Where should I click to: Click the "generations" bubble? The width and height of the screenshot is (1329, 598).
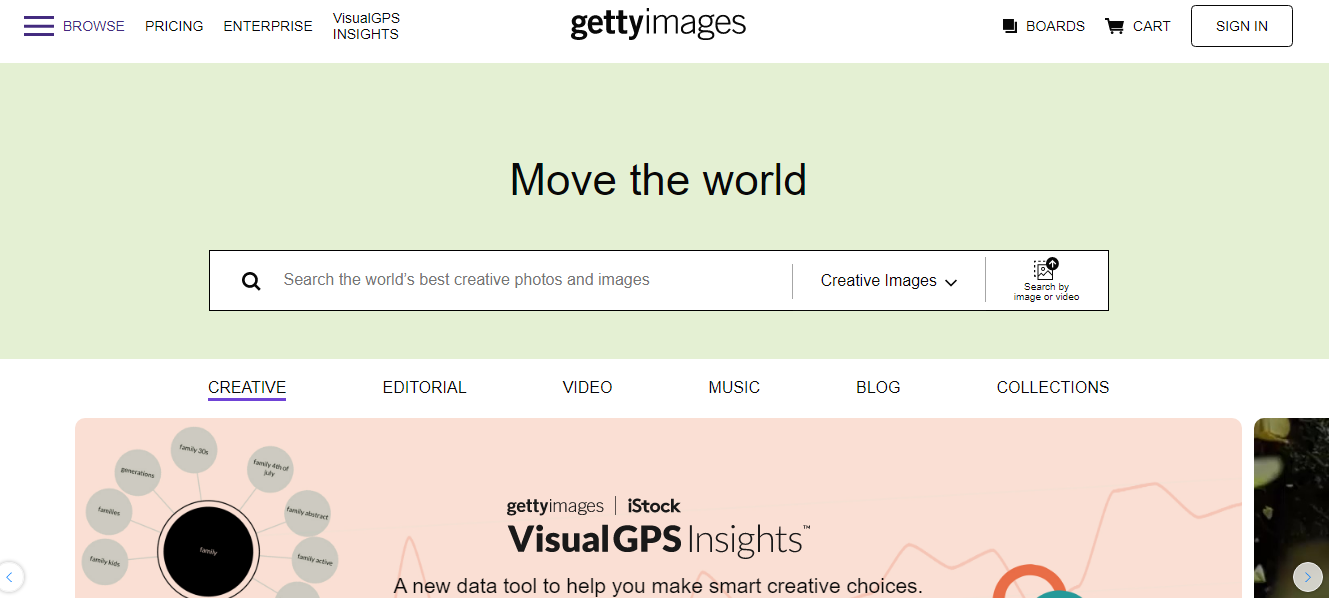click(x=137, y=473)
